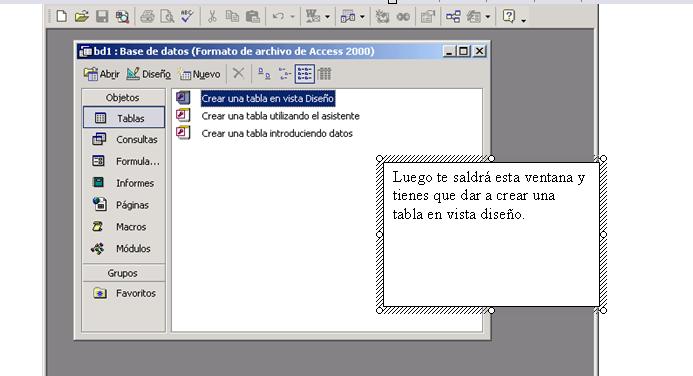Click the wizard icon beside 'utilizando el asistente'
The width and height of the screenshot is (693, 376).
[183, 115]
